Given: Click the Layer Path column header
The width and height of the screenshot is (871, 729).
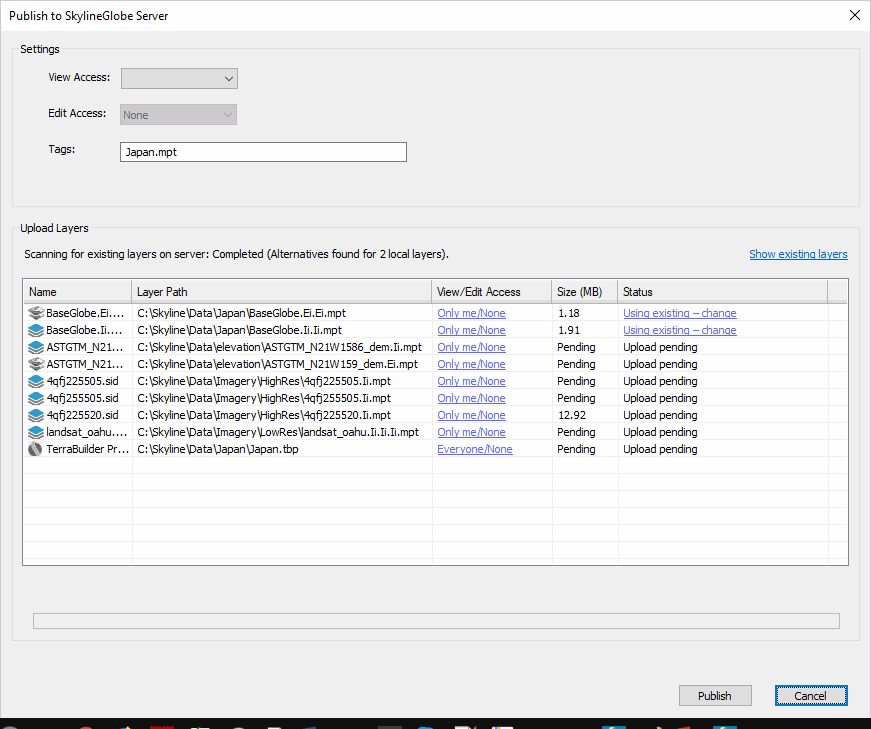Looking at the screenshot, I should (x=281, y=292).
